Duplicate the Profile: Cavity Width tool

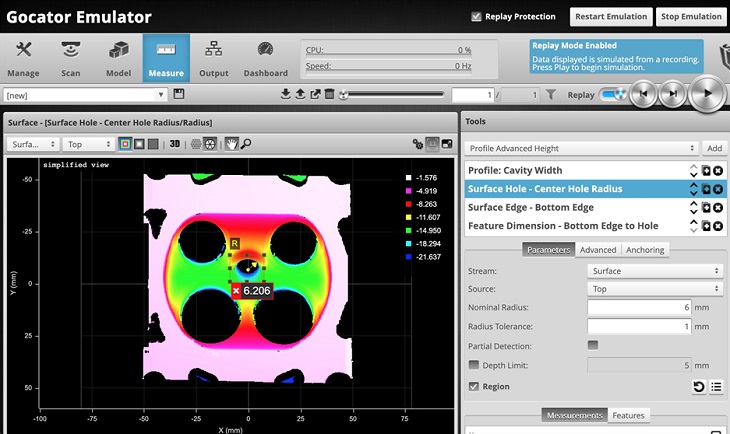pos(706,170)
